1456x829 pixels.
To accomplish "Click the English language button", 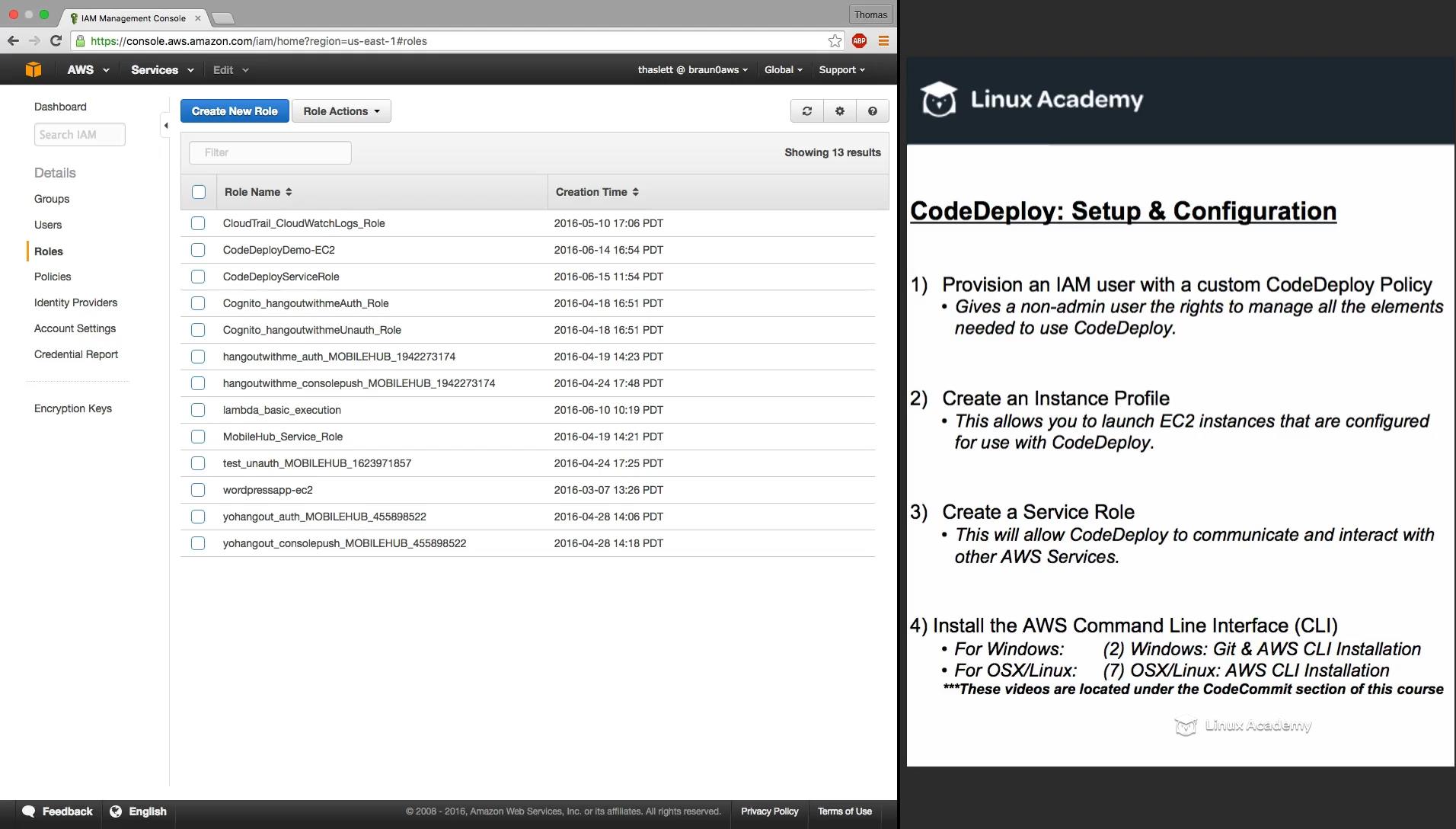I will click(x=138, y=811).
